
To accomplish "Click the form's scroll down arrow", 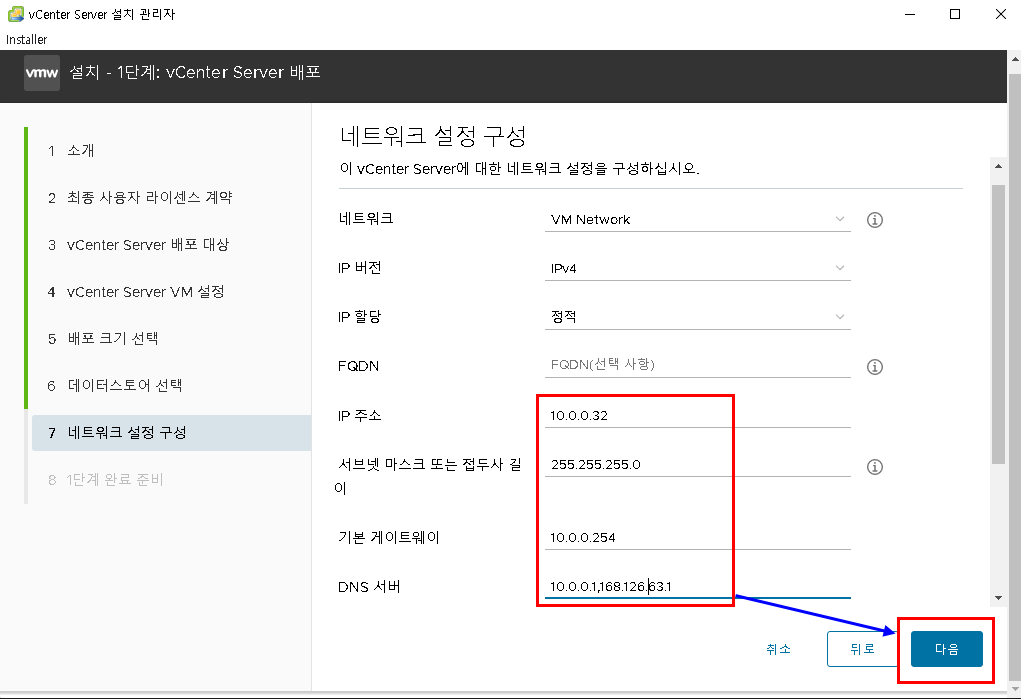I will click(x=998, y=598).
